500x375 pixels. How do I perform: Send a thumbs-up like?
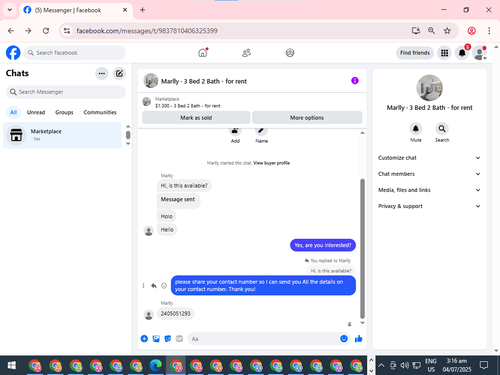click(359, 339)
